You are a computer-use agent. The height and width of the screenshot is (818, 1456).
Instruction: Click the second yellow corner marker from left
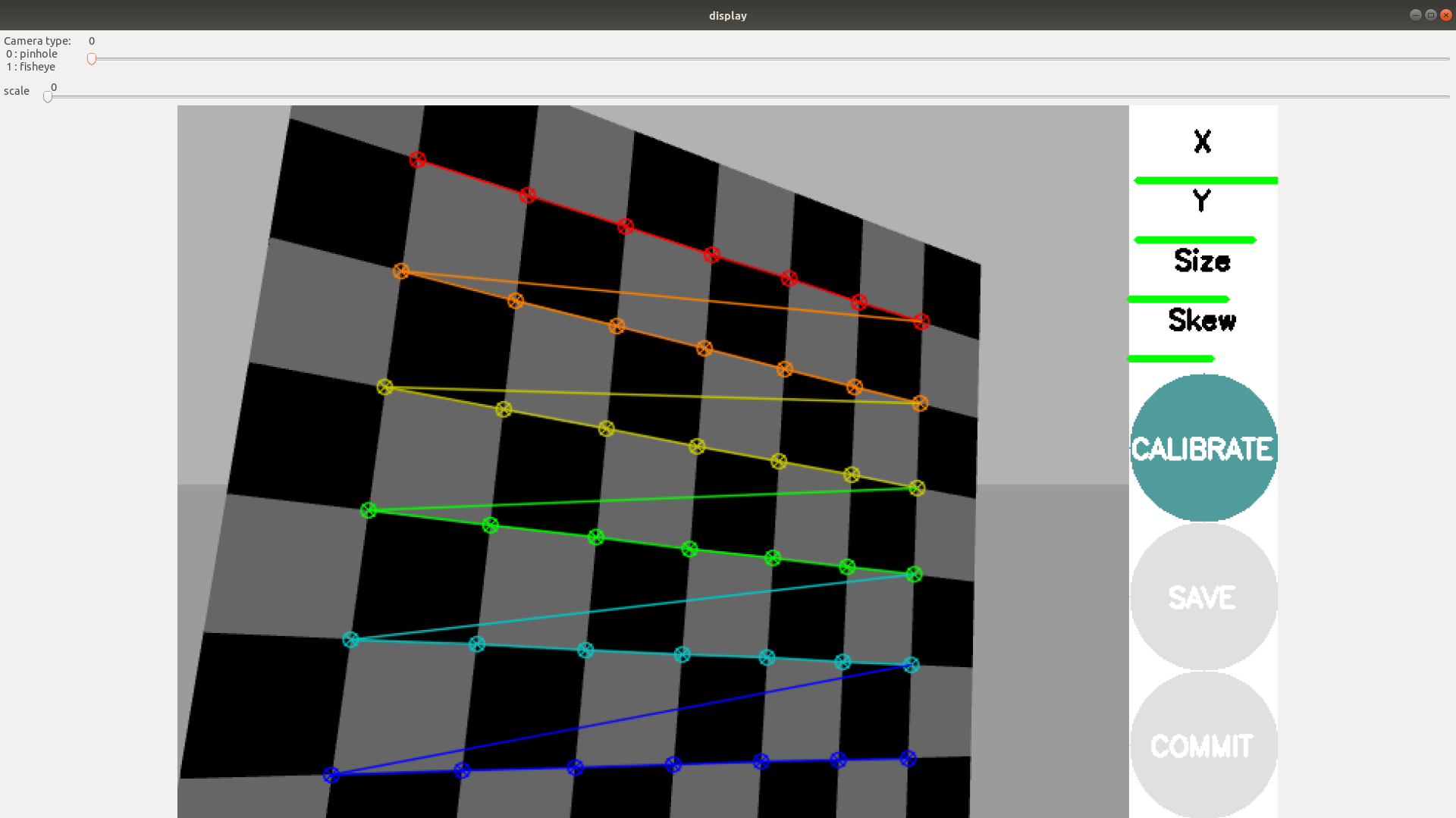[x=504, y=409]
